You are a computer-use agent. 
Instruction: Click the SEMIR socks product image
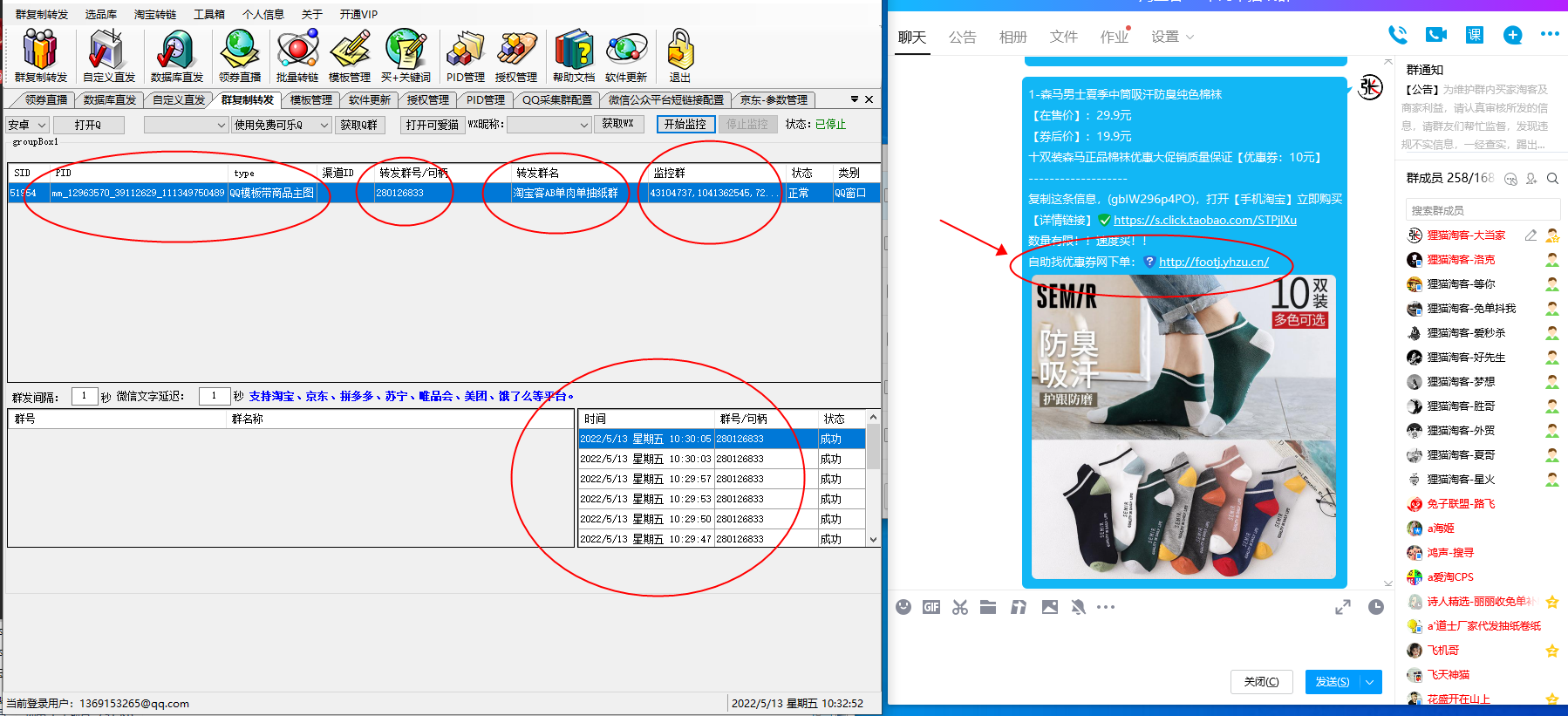(1183, 426)
